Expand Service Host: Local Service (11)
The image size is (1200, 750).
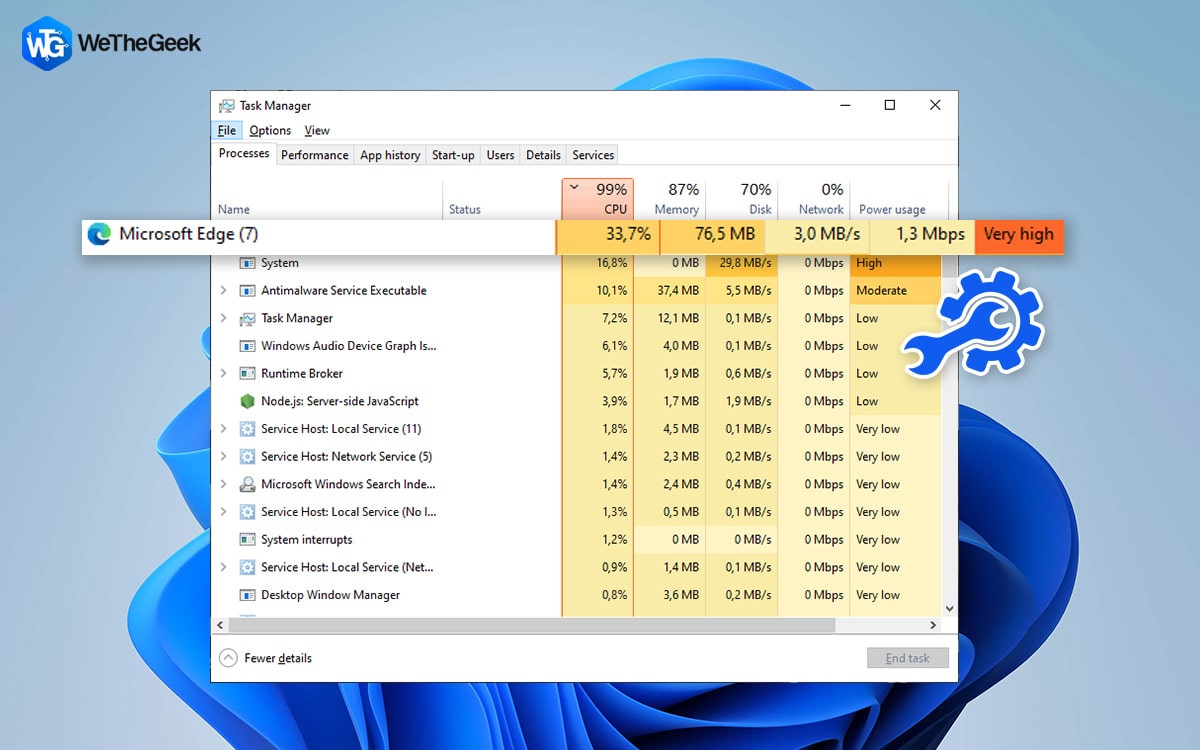[222, 428]
